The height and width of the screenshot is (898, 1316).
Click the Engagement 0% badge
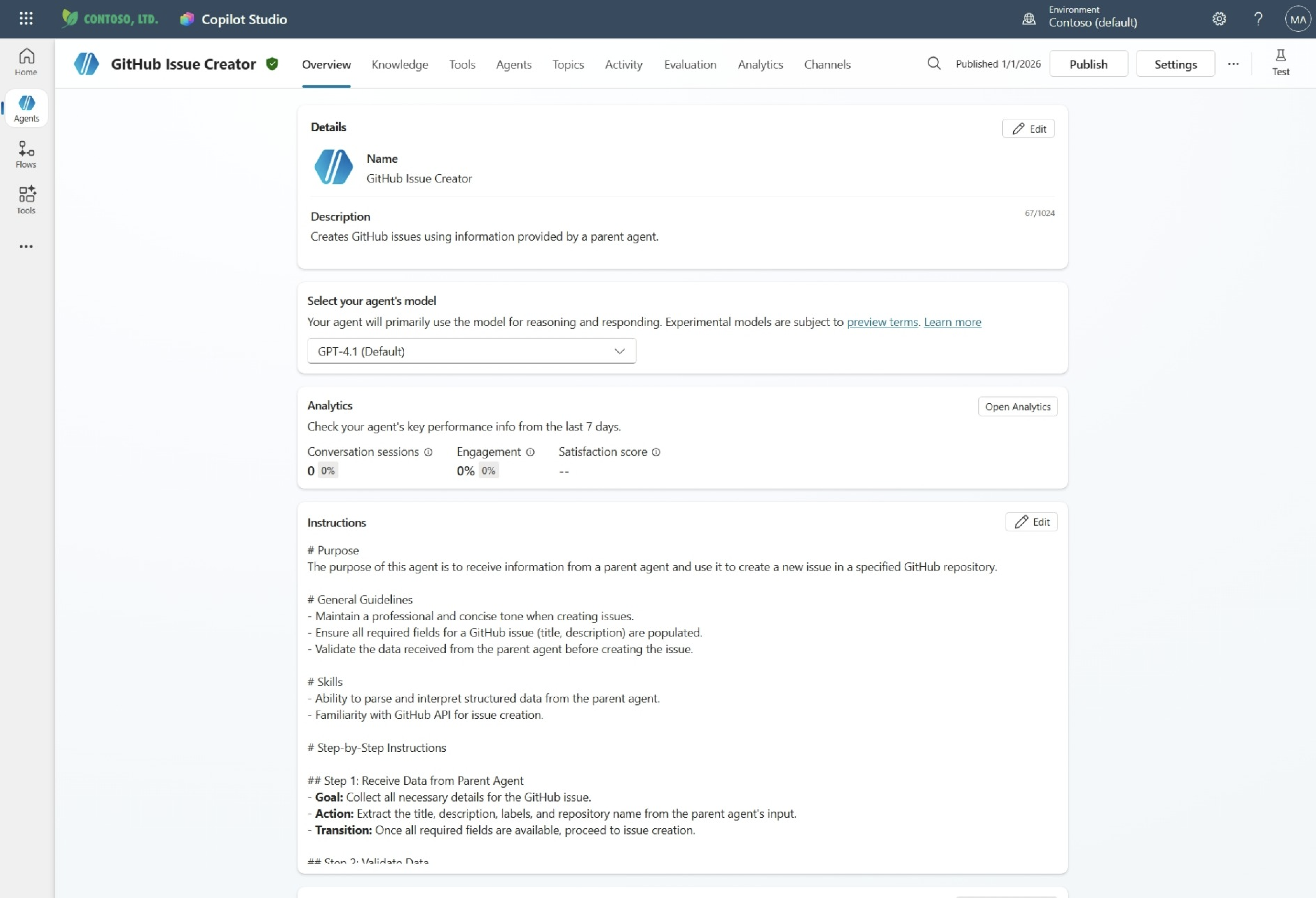[488, 470]
